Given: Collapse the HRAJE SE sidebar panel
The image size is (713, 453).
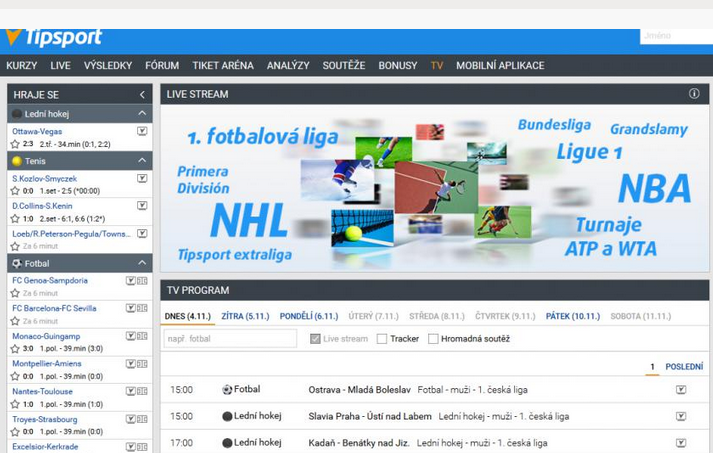Looking at the screenshot, I should (x=142, y=95).
